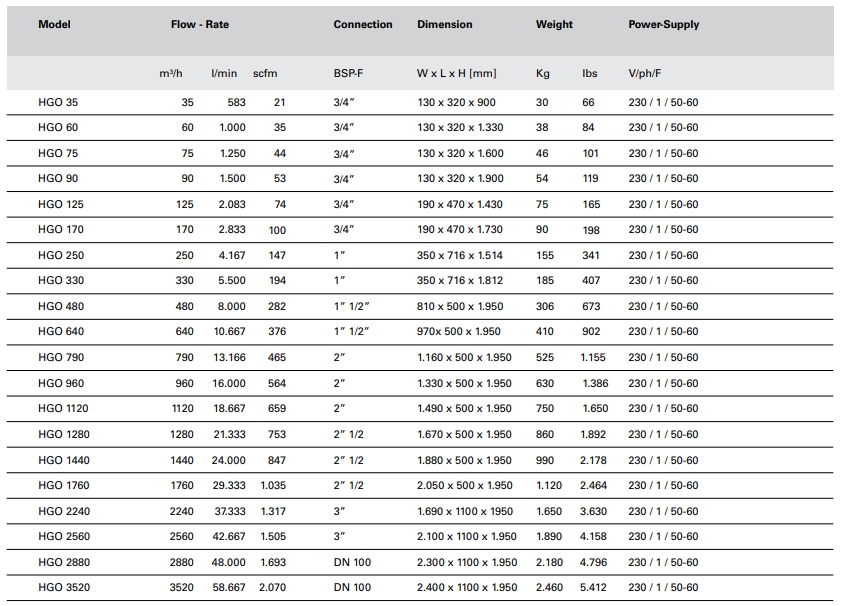Click the 5.412 lbs weight value
Image resolution: width=841 pixels, height=606 pixels.
pyautogui.click(x=593, y=588)
